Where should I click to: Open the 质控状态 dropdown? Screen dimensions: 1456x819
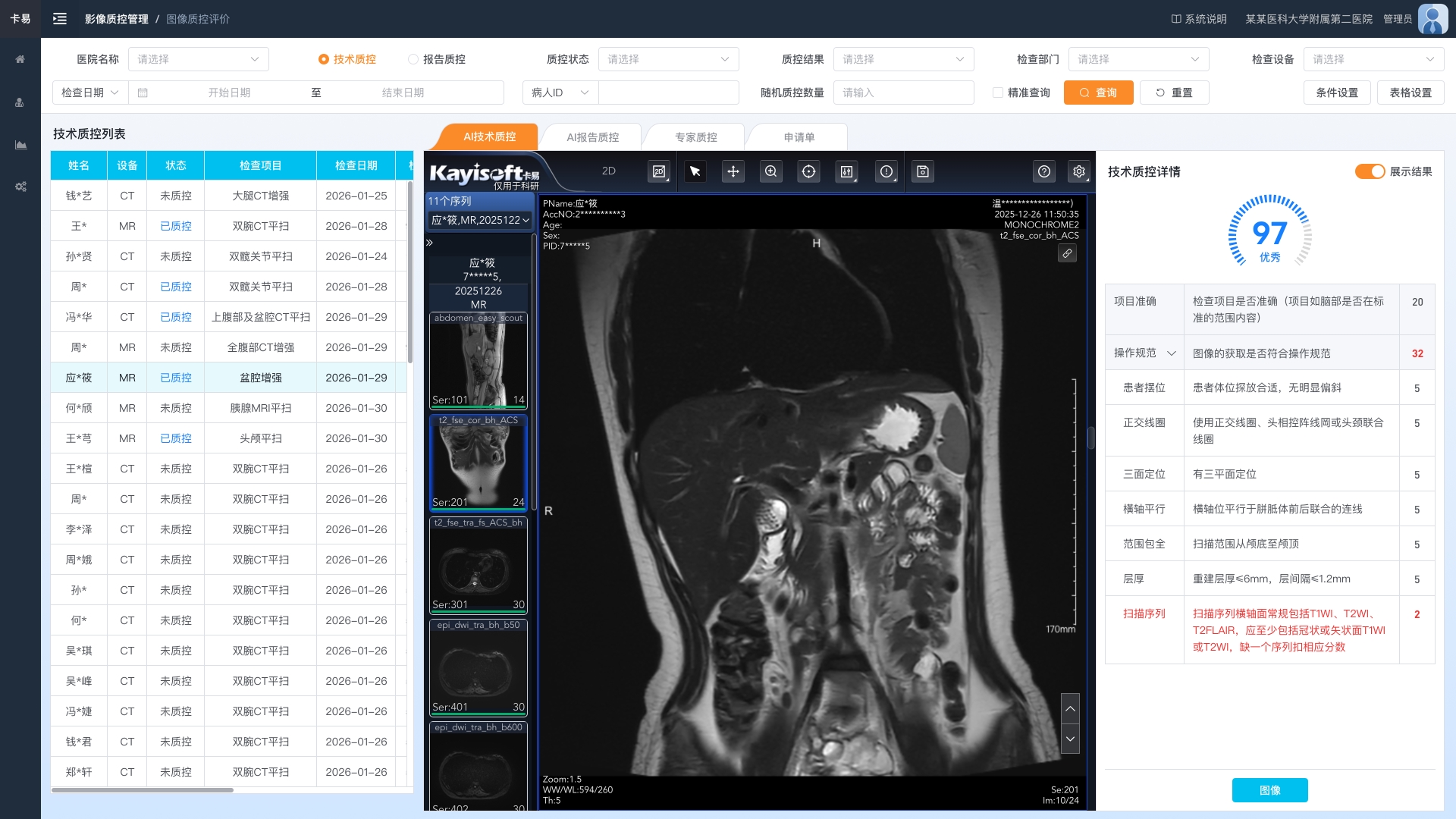(x=668, y=59)
